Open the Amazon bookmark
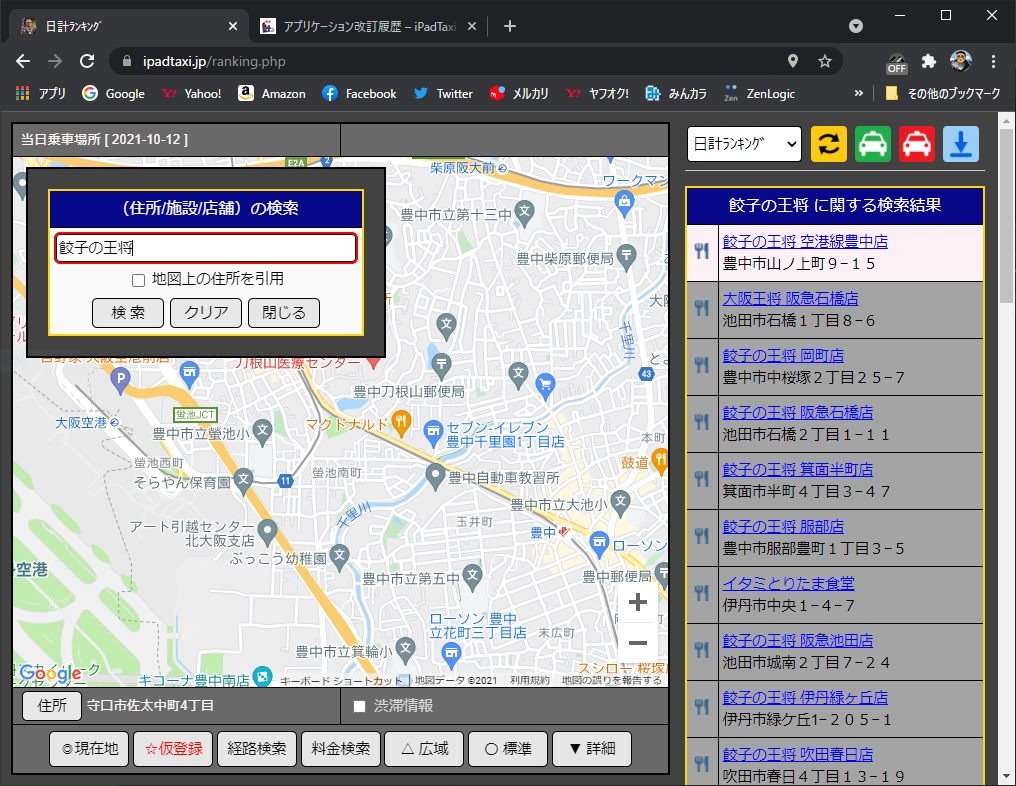Image resolution: width=1016 pixels, height=786 pixels. pos(271,93)
